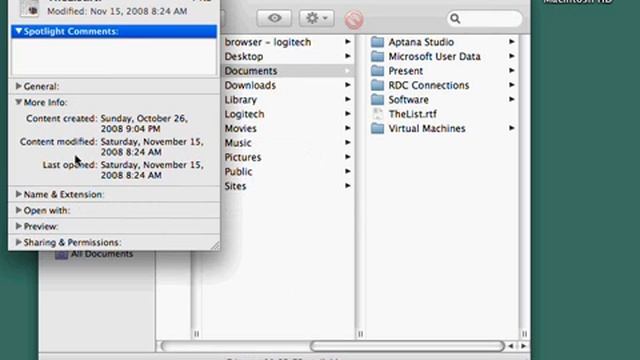Click the Info window resize grip
Viewport: 640px width, 360px height.
[215, 245]
